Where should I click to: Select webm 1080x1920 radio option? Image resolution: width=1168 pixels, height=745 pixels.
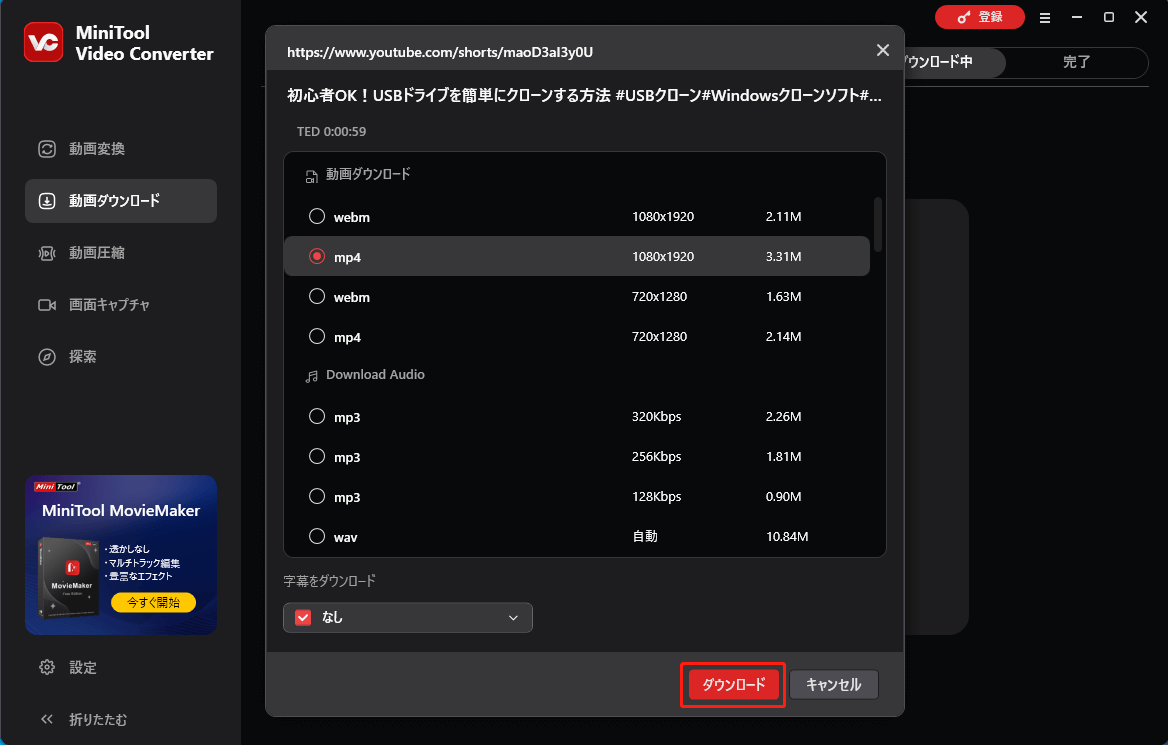coord(317,216)
